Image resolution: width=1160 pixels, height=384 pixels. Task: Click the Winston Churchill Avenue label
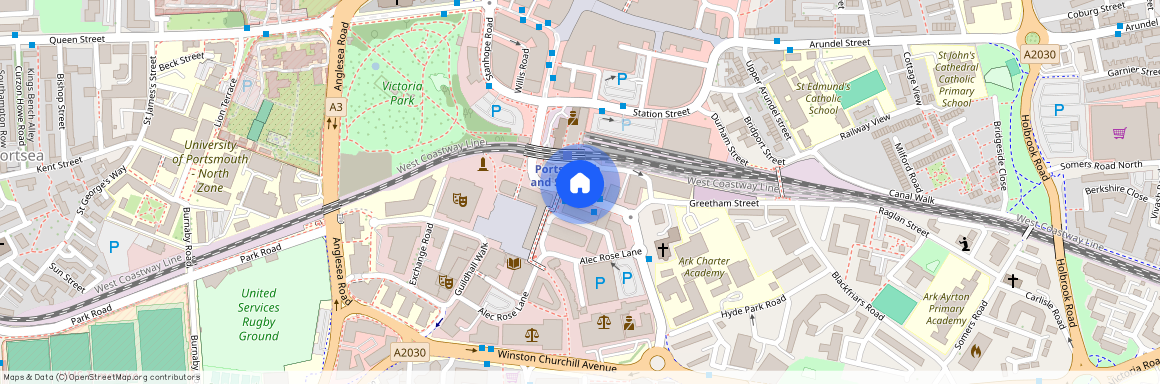pyautogui.click(x=556, y=360)
